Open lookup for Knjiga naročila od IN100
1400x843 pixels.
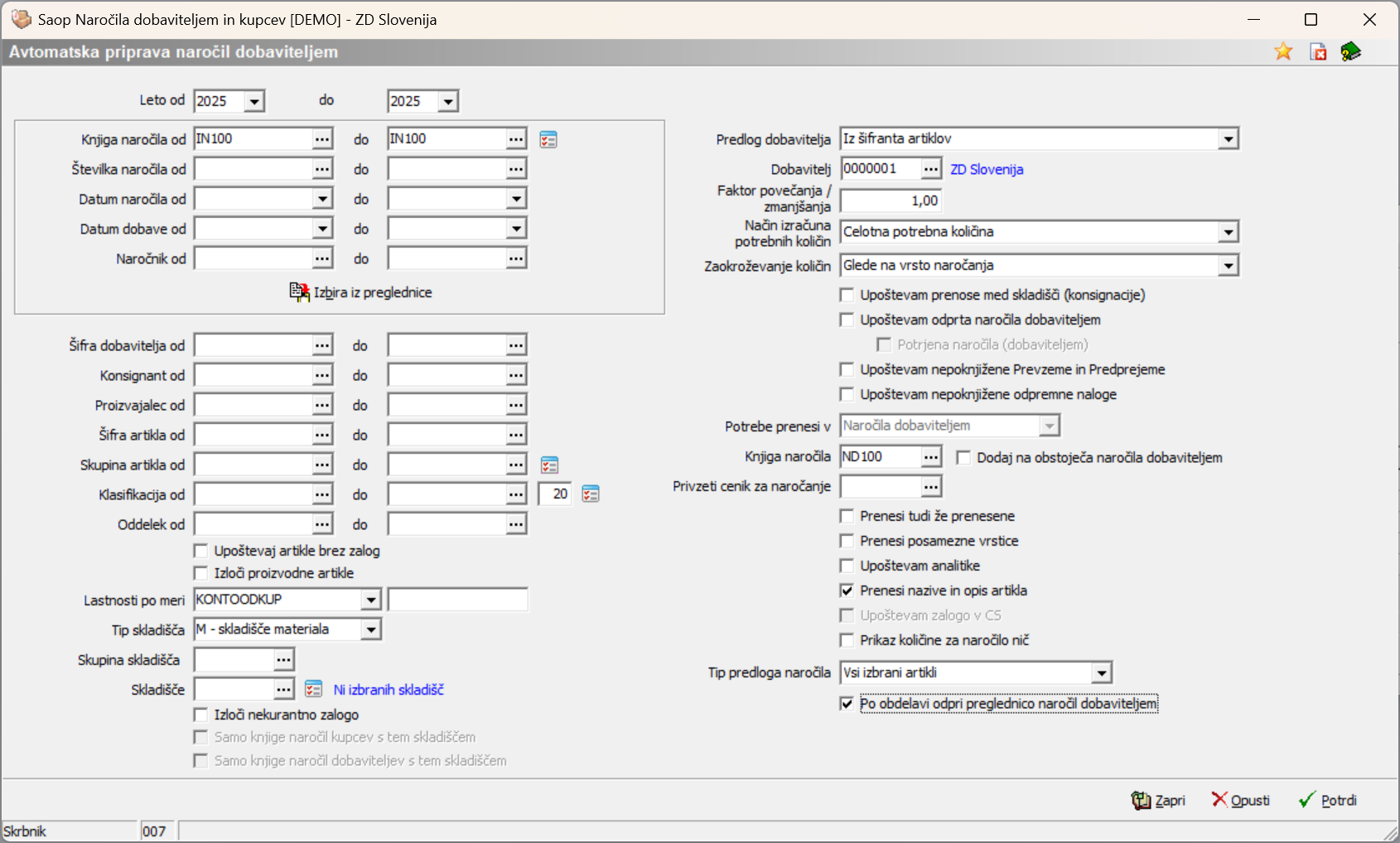coord(322,139)
